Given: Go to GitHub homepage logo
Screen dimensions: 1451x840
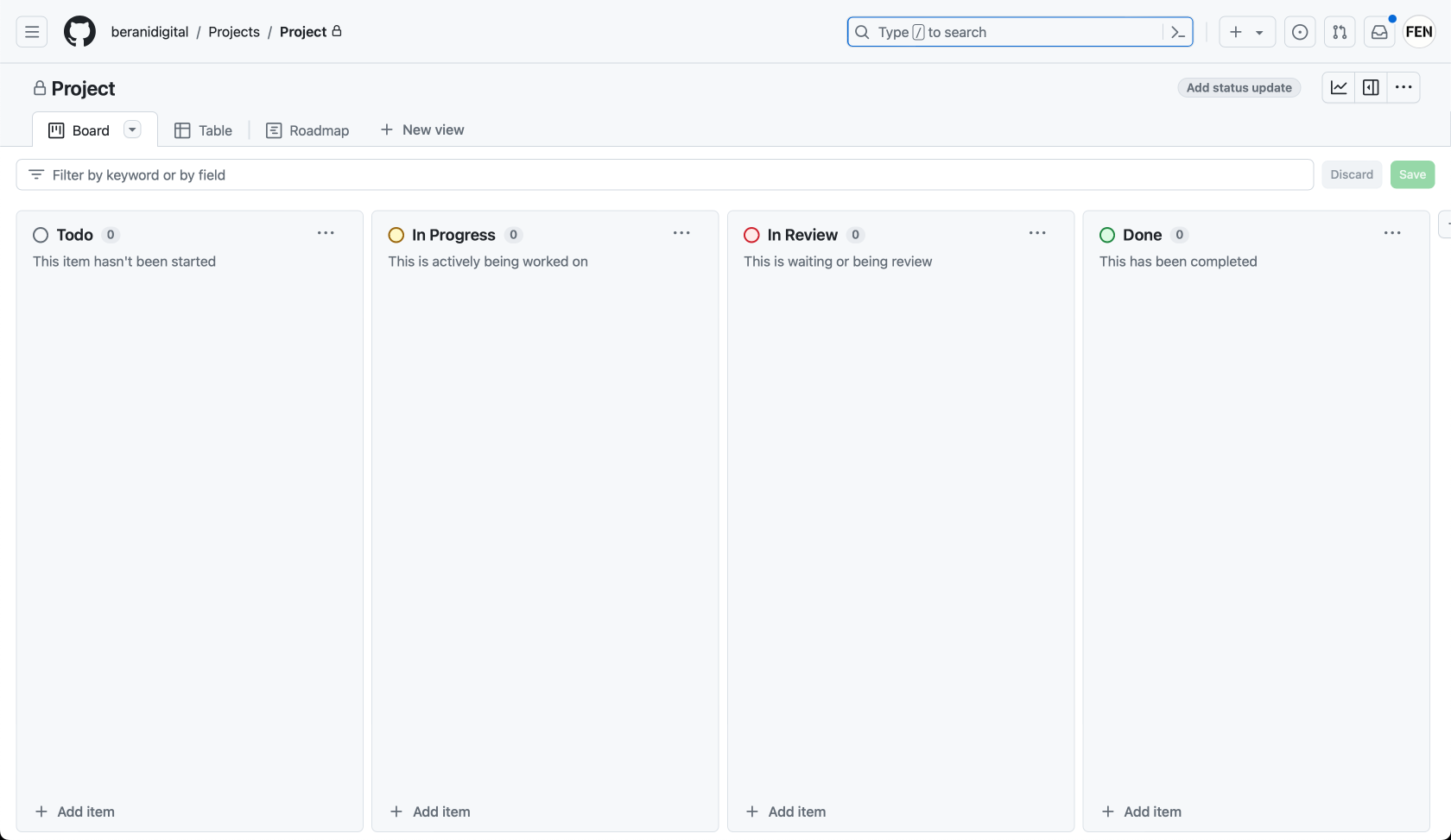Looking at the screenshot, I should click(79, 32).
